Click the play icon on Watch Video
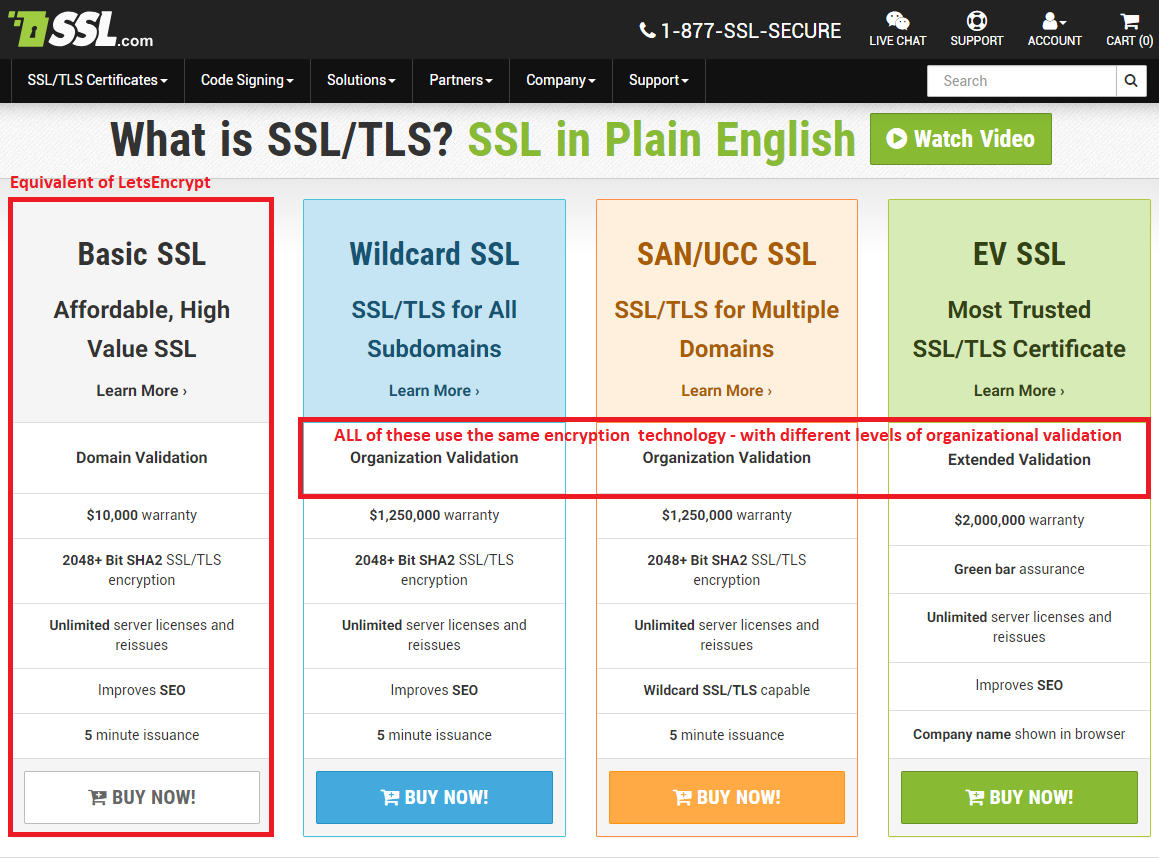 pos(896,139)
